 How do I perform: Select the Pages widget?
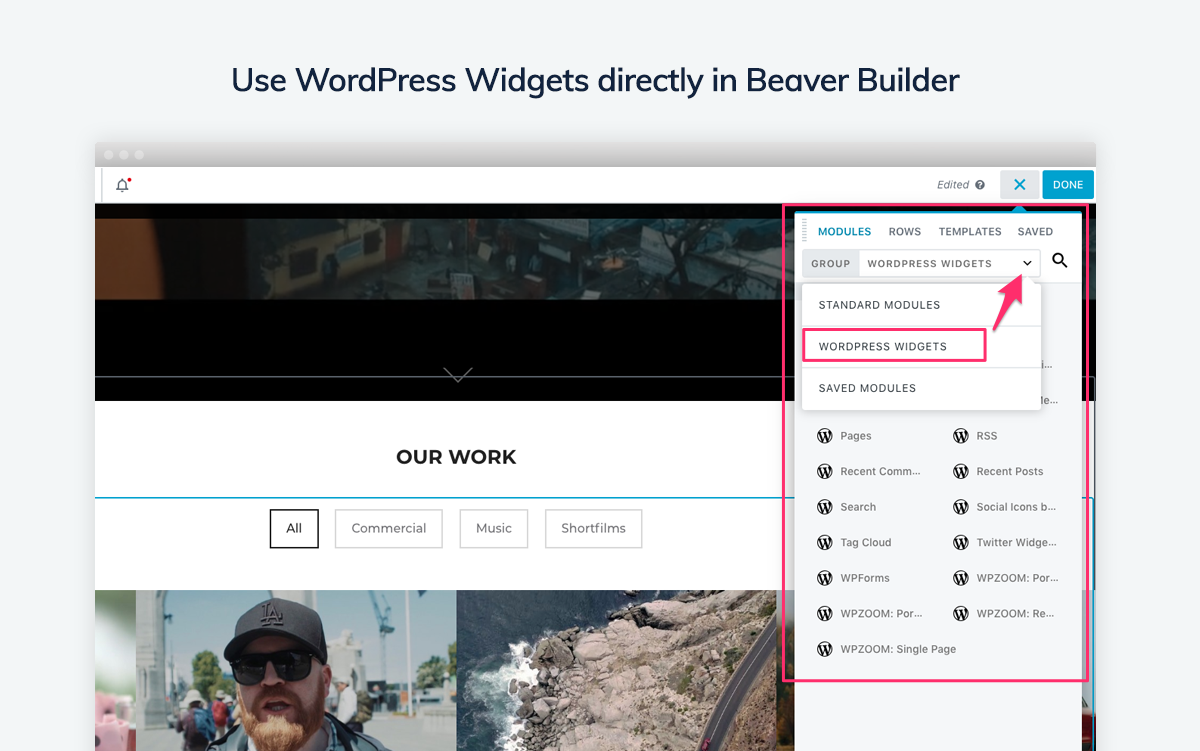pos(845,436)
